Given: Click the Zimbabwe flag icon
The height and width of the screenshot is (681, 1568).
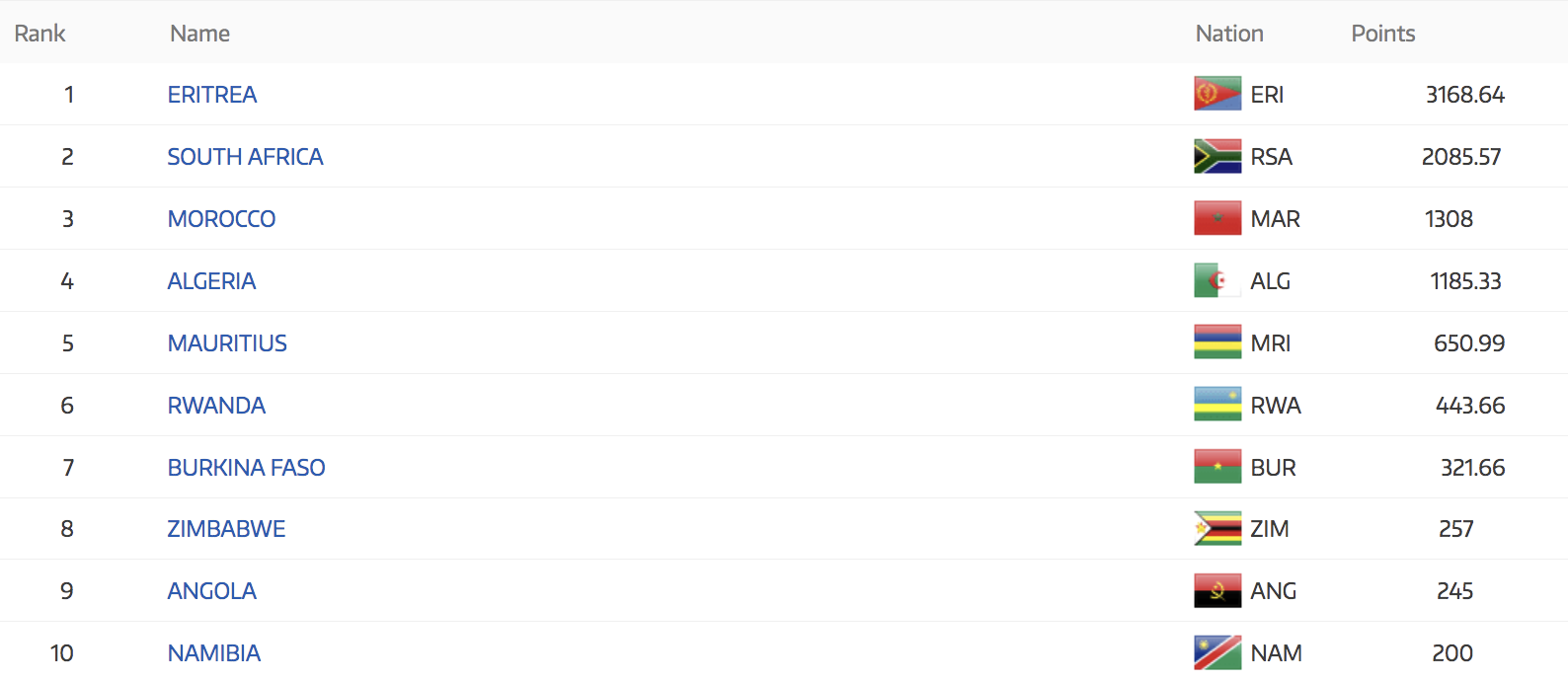Looking at the screenshot, I should [x=1216, y=529].
